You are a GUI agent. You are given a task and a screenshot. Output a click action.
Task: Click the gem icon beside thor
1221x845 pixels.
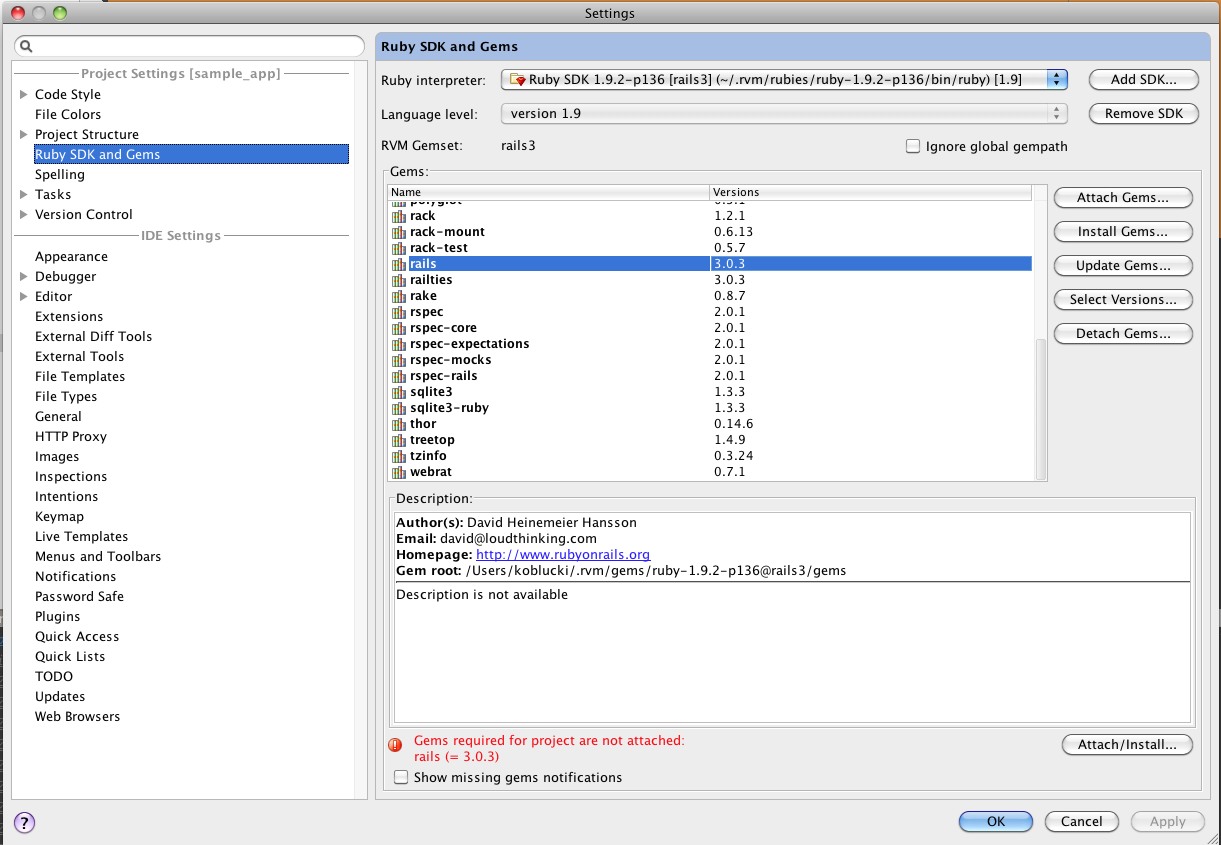click(398, 424)
